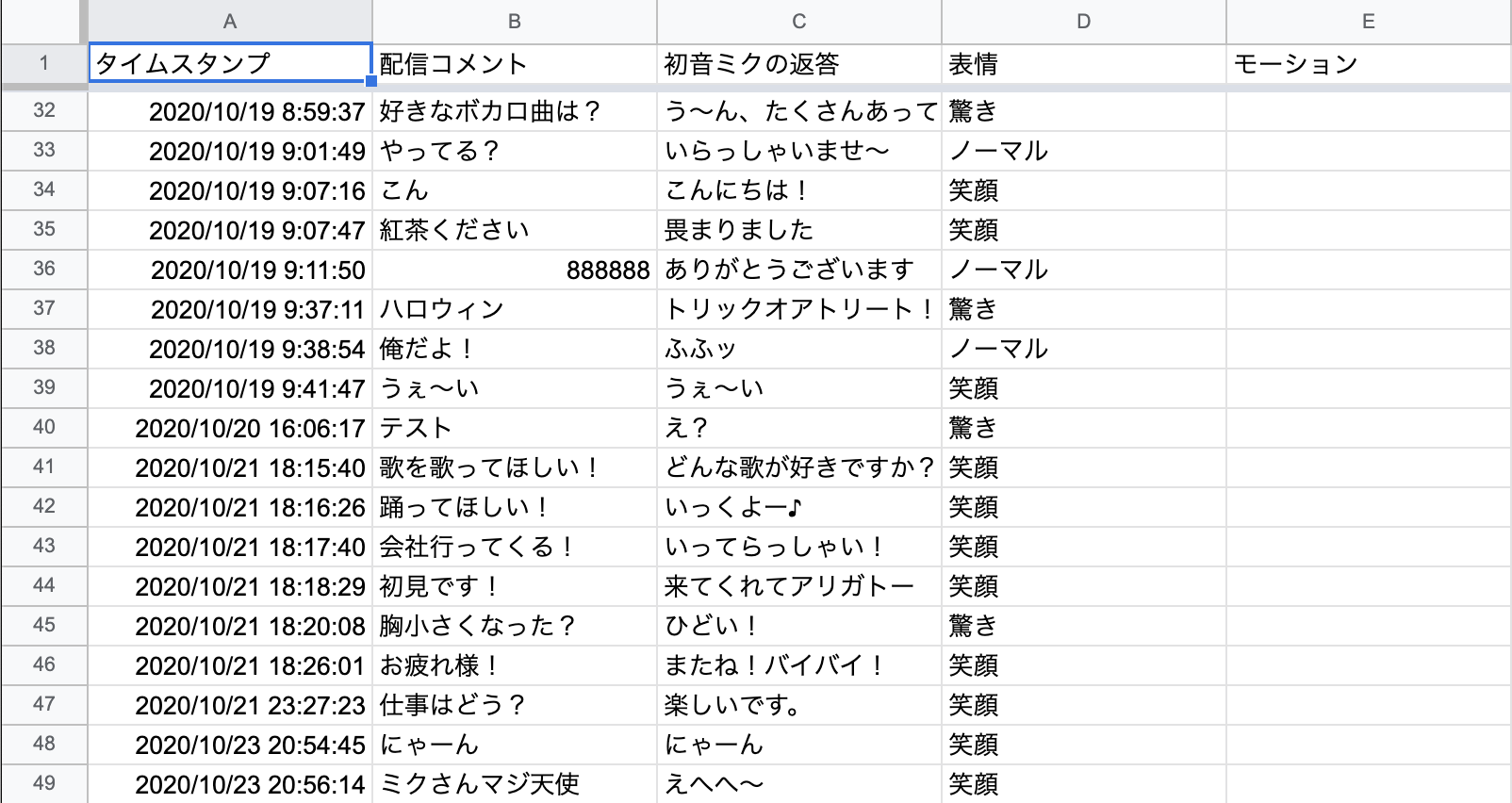Select column E header
This screenshot has height=803, width=1512.
(1369, 21)
